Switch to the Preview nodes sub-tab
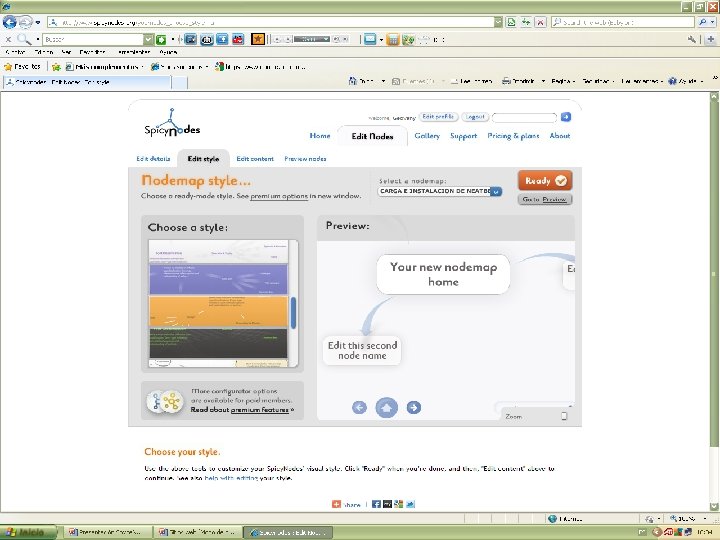The width and height of the screenshot is (720, 540). 305,159
